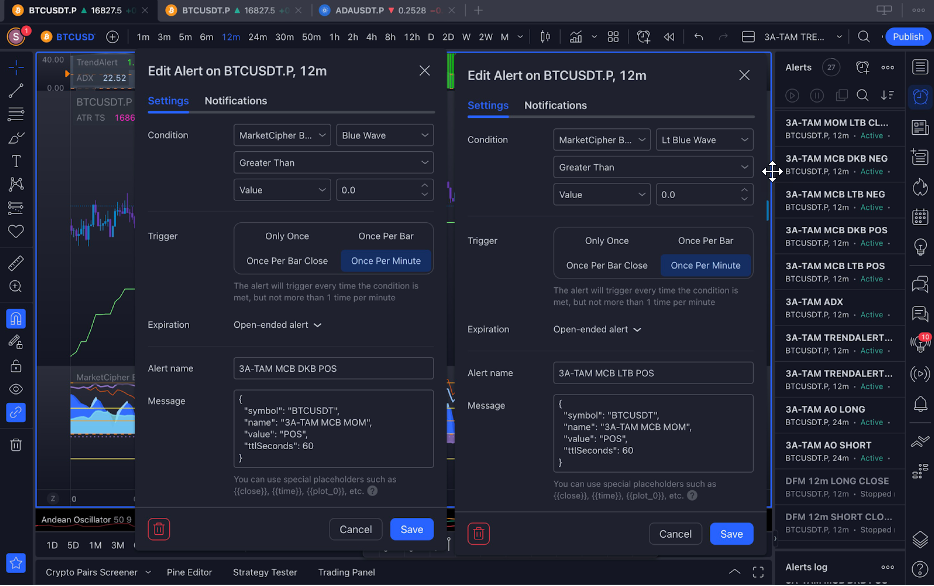Choose Once Per Bar in right dialog
Screen dimensions: 934x586
705,241
